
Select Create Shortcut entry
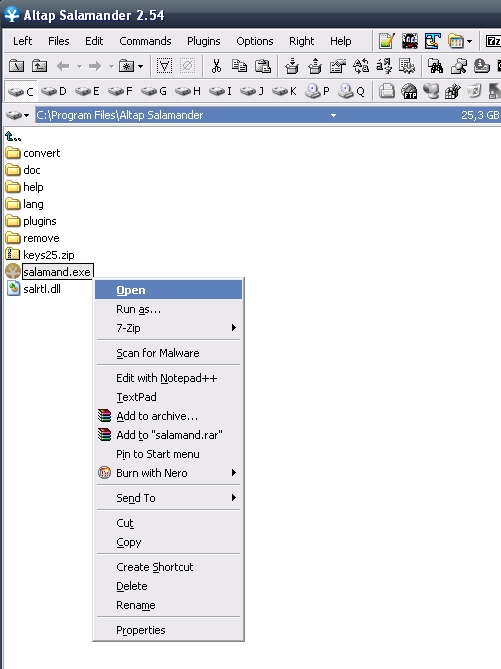169,567
